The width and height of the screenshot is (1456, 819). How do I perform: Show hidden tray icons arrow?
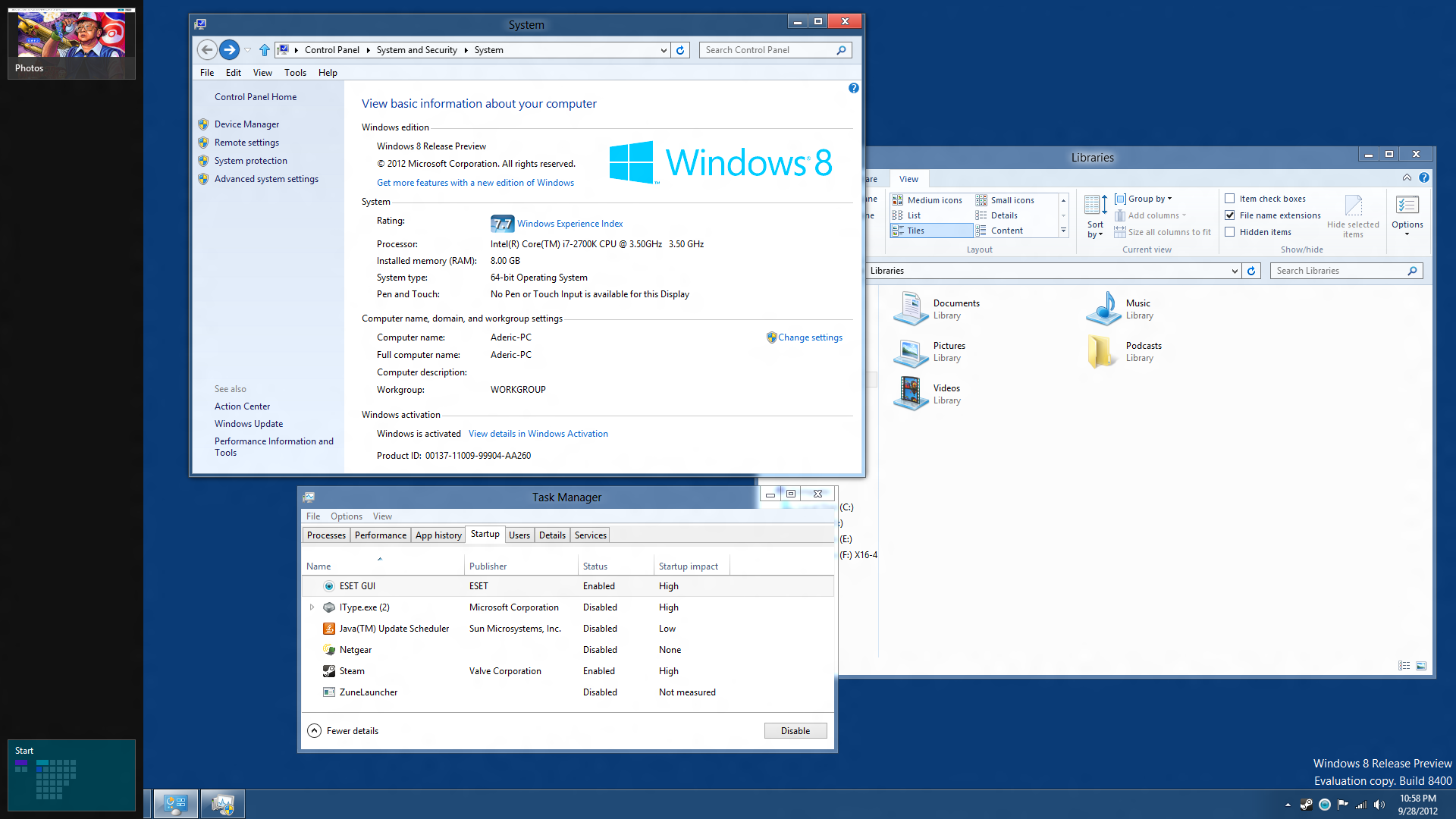pos(1288,805)
